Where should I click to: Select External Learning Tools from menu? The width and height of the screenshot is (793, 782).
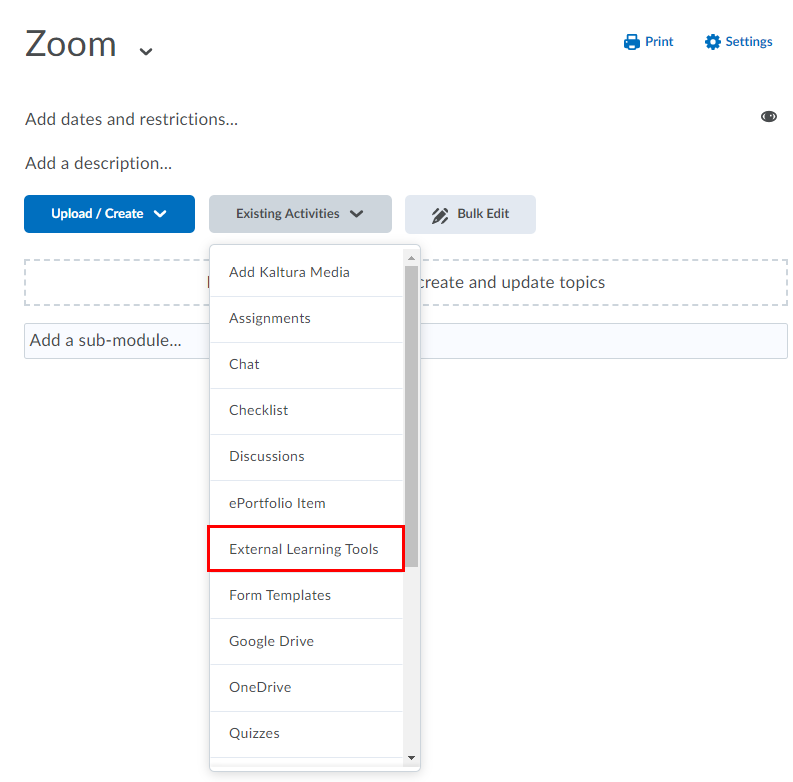[x=304, y=549]
